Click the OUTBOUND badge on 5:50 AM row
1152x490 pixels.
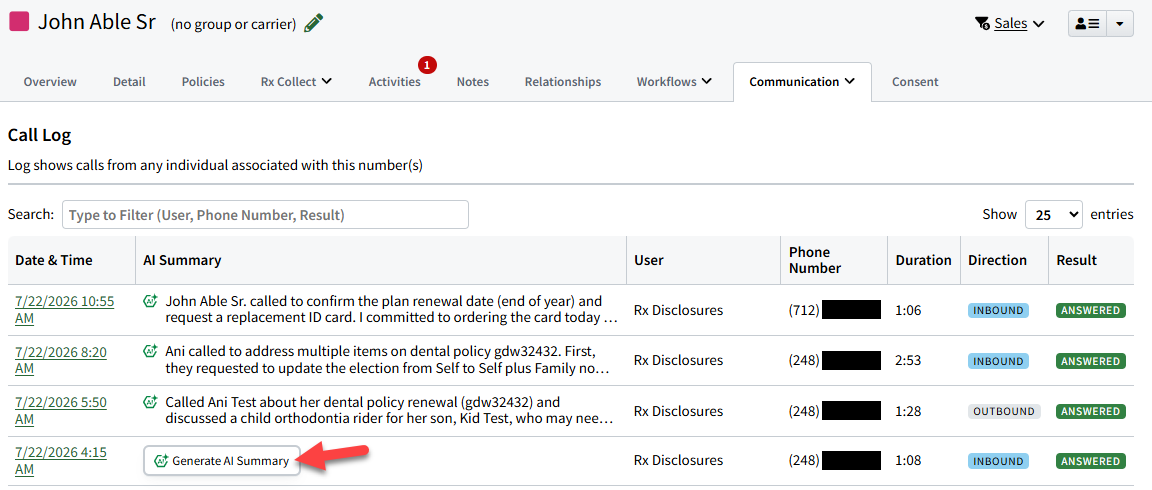1004,411
